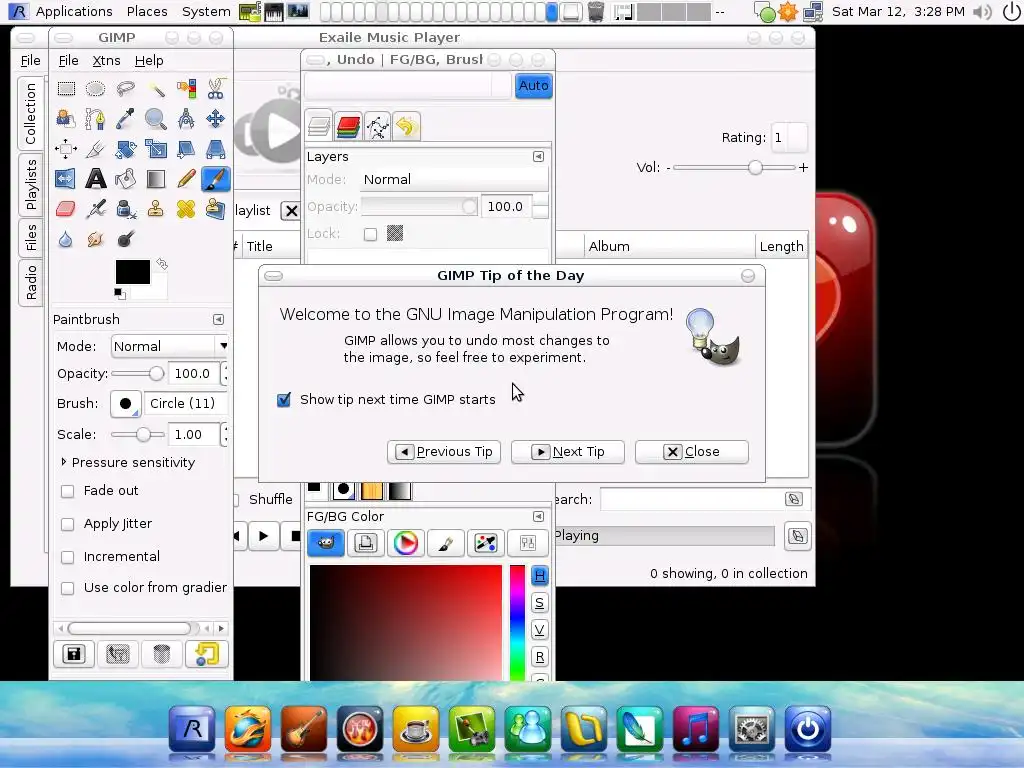Enable Apply Jitter option
This screenshot has height=768, width=1024.
pyautogui.click(x=67, y=524)
